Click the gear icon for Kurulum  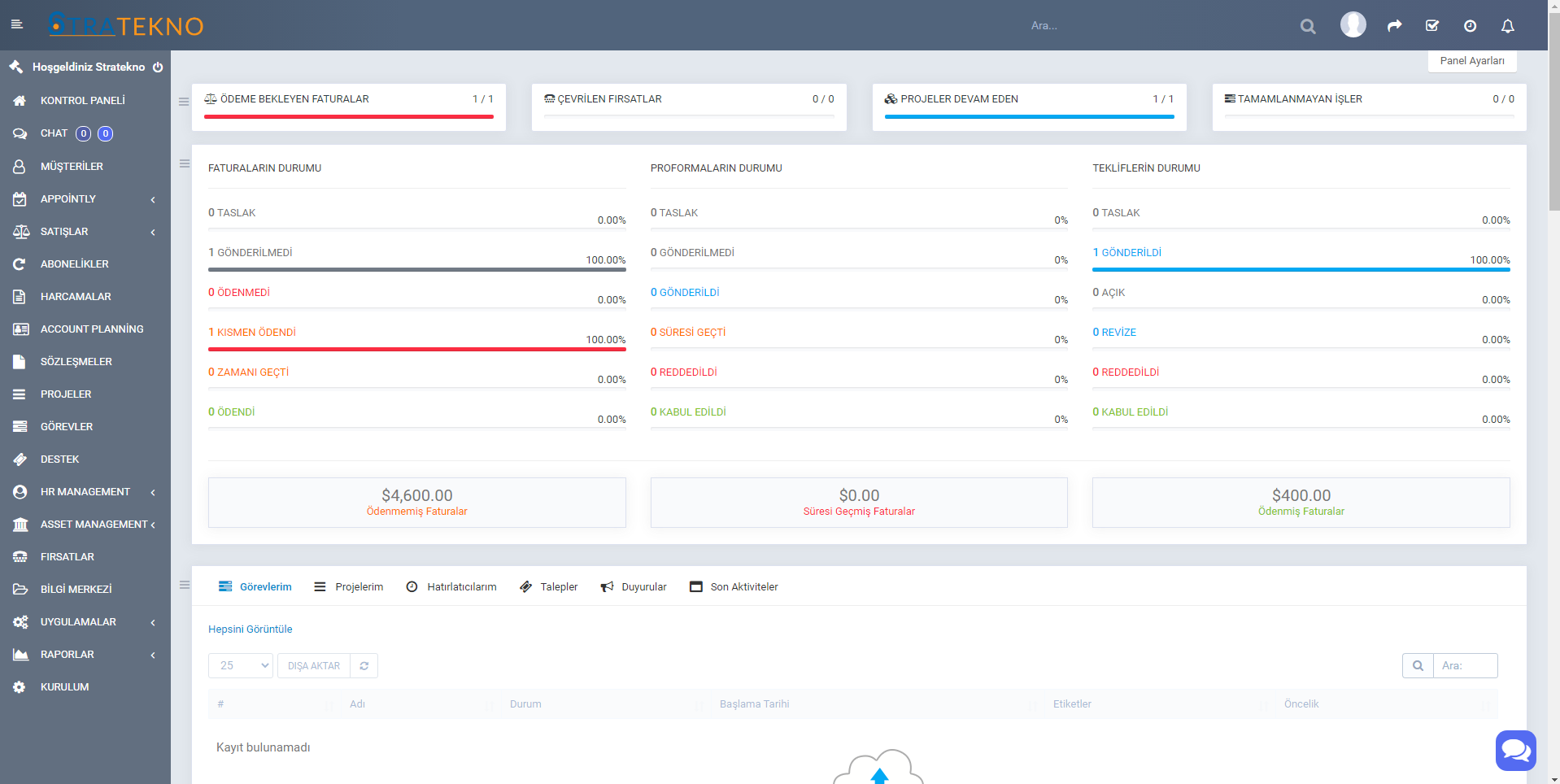(x=20, y=687)
